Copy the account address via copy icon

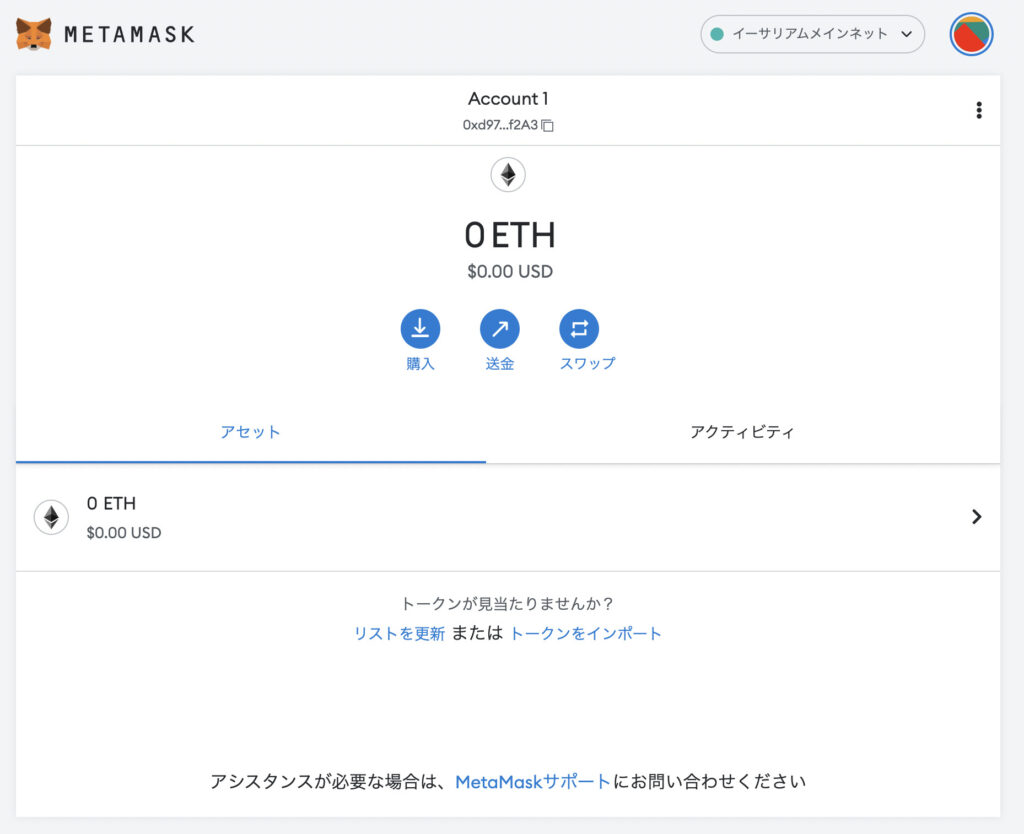(x=548, y=126)
